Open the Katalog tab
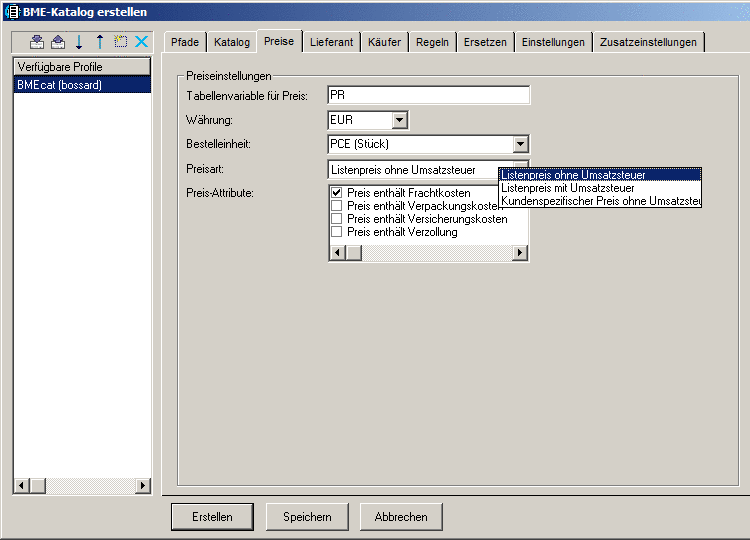The height and width of the screenshot is (540, 750). coord(232,42)
